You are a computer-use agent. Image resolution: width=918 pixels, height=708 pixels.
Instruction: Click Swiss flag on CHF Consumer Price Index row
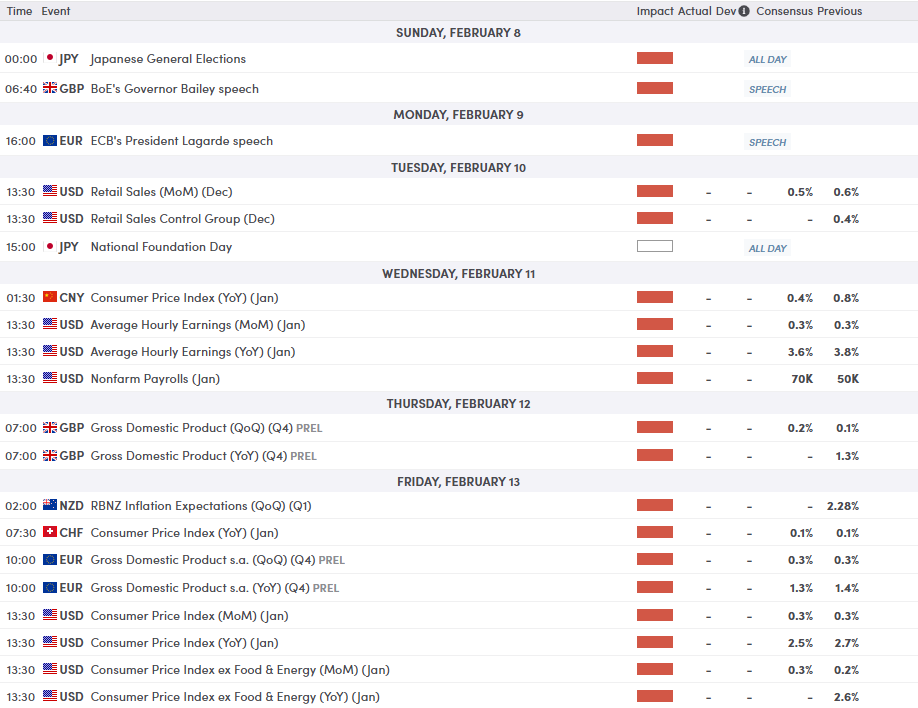pyautogui.click(x=50, y=532)
